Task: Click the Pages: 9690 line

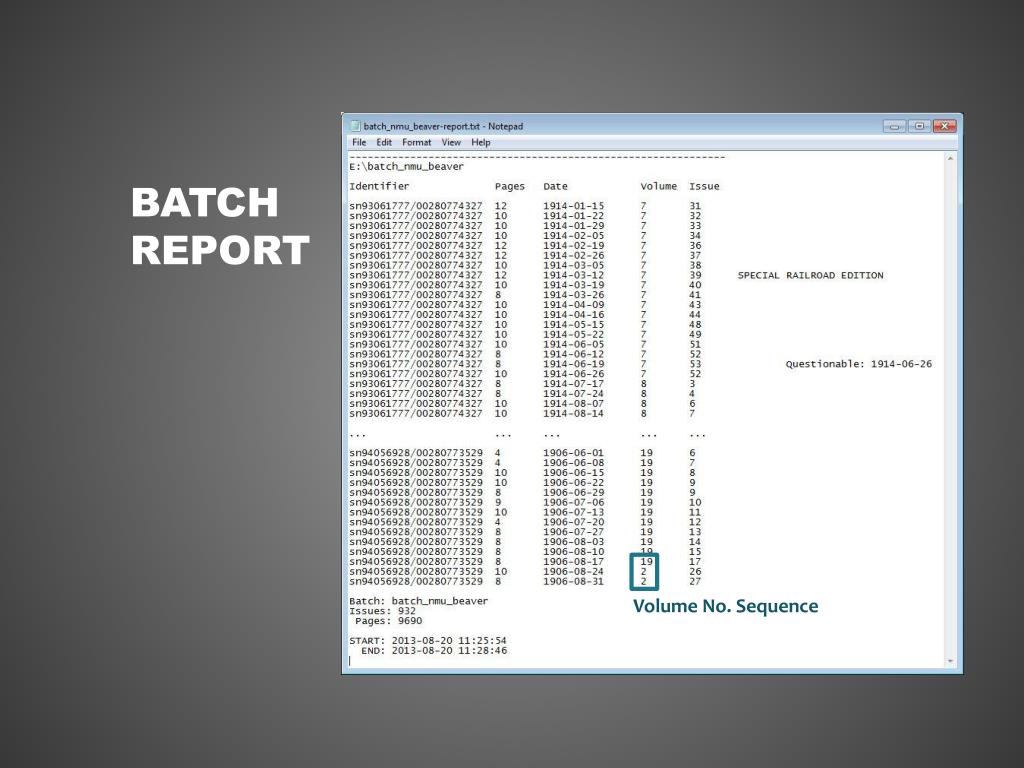Action: click(389, 621)
